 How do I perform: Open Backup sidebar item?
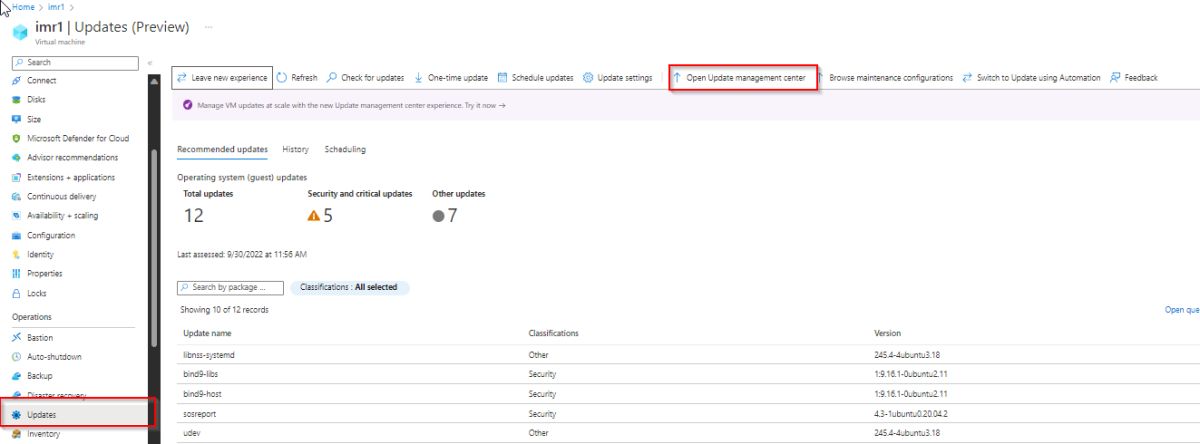tap(40, 376)
